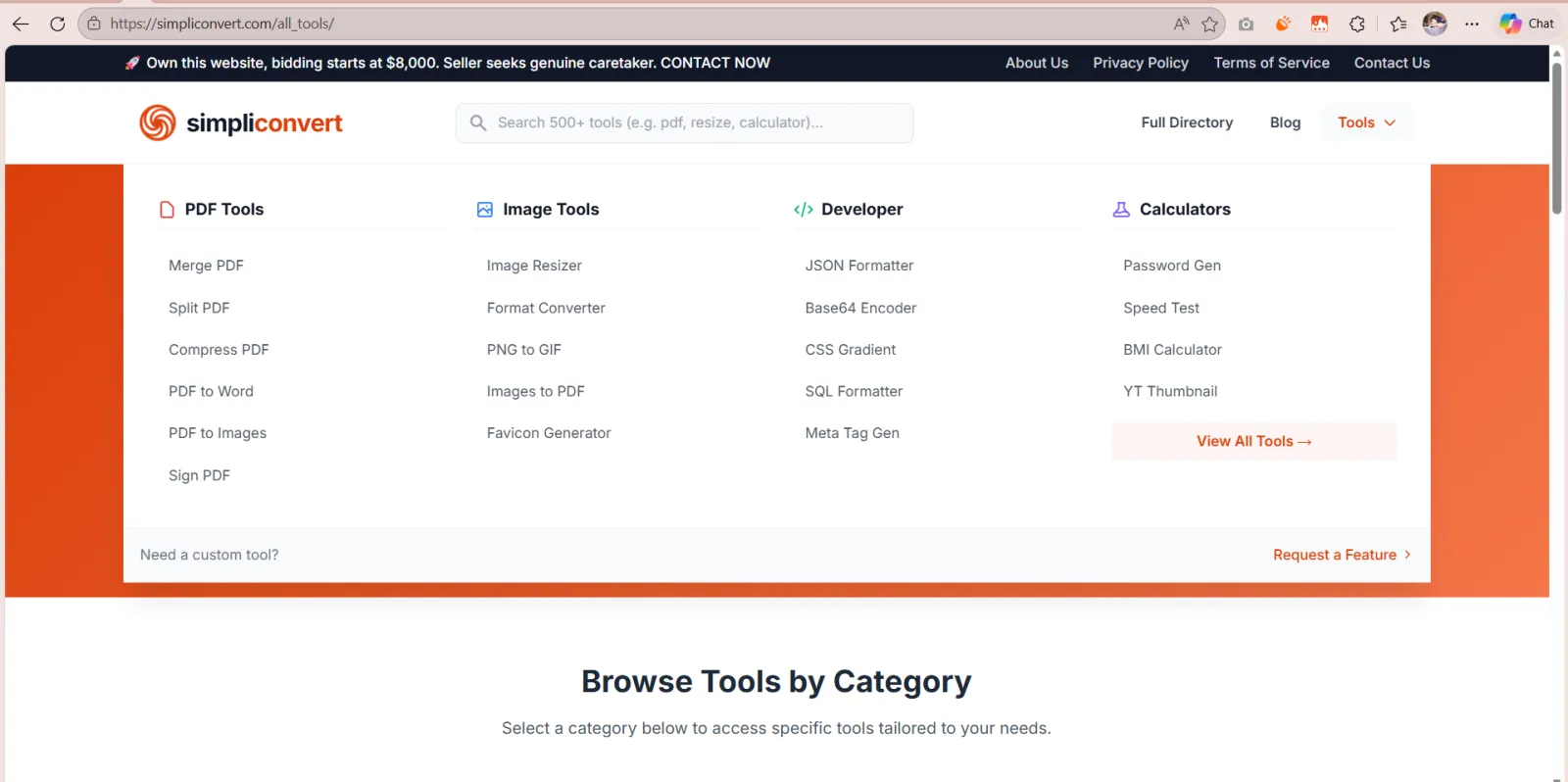Click 'Need a custom tool?' text
Viewport: 1568px width, 782px height.
[x=210, y=555]
